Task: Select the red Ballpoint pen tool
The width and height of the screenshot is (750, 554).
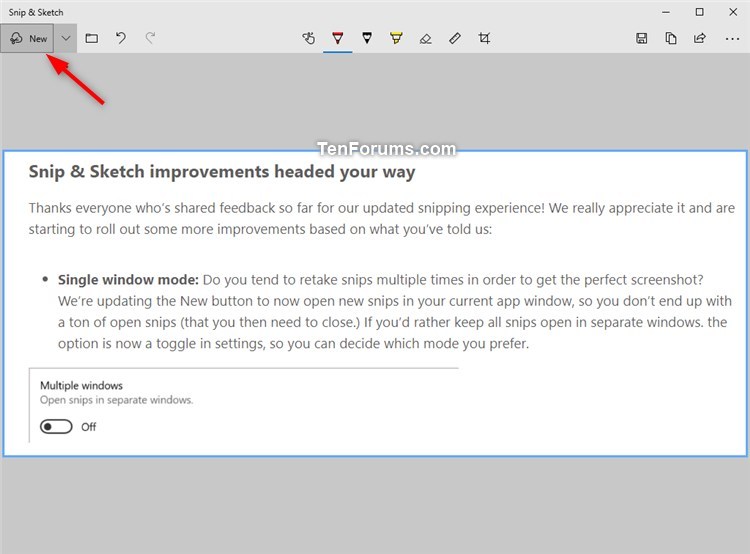Action: [338, 38]
